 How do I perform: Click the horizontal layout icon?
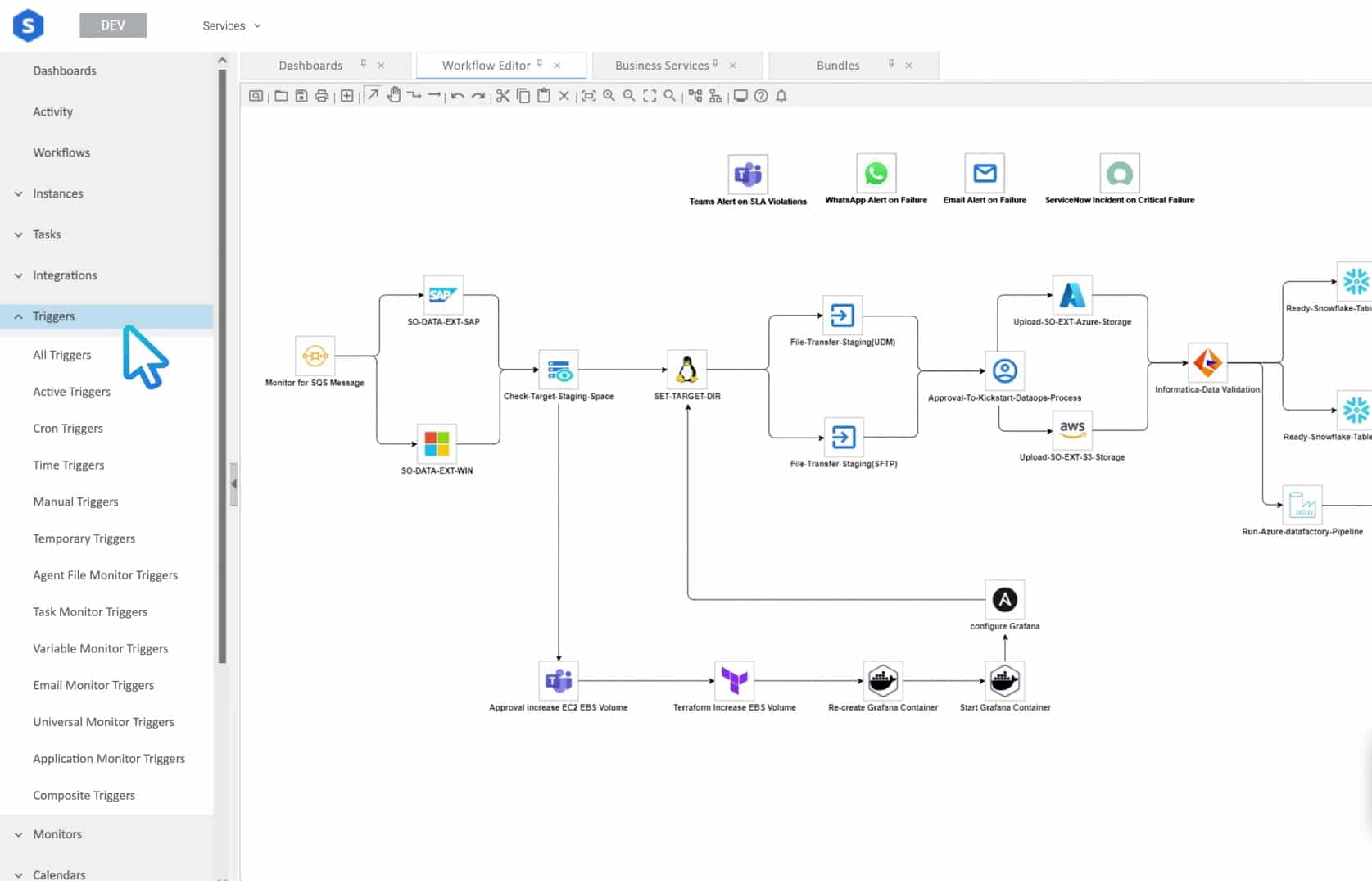pos(695,96)
